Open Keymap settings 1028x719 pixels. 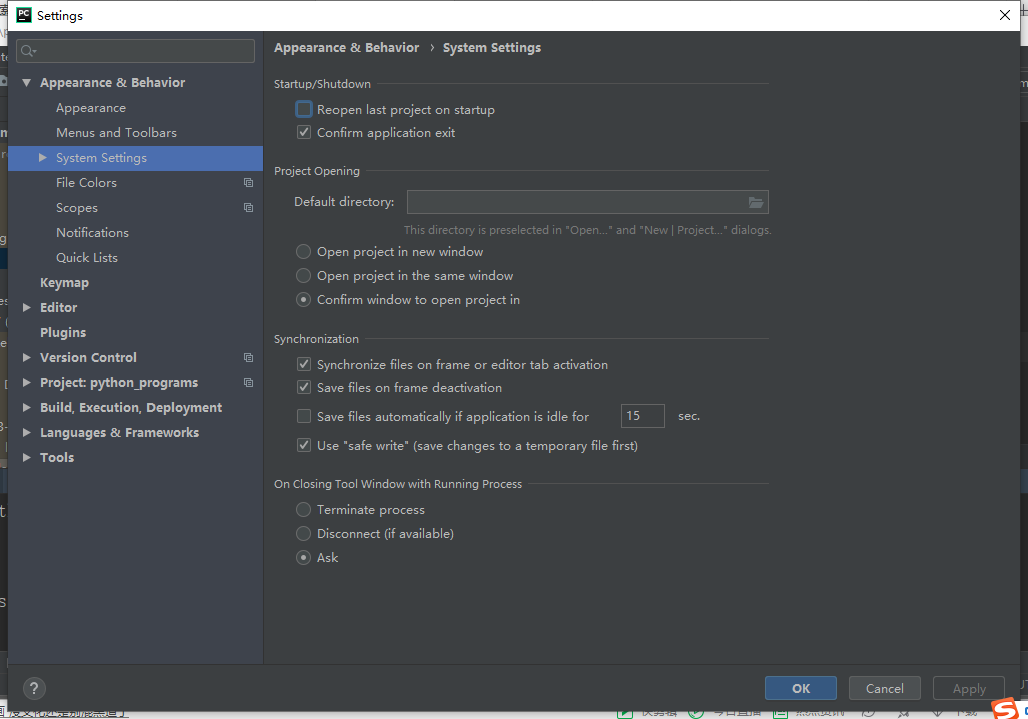pyautogui.click(x=64, y=282)
